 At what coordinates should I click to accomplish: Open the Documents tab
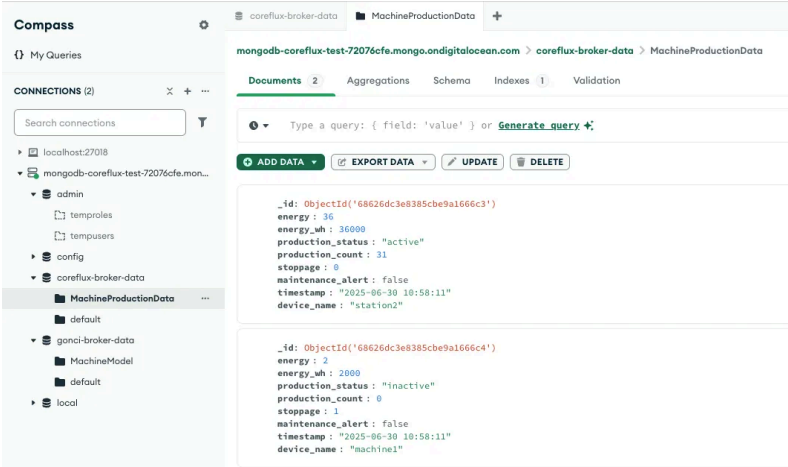(285, 80)
